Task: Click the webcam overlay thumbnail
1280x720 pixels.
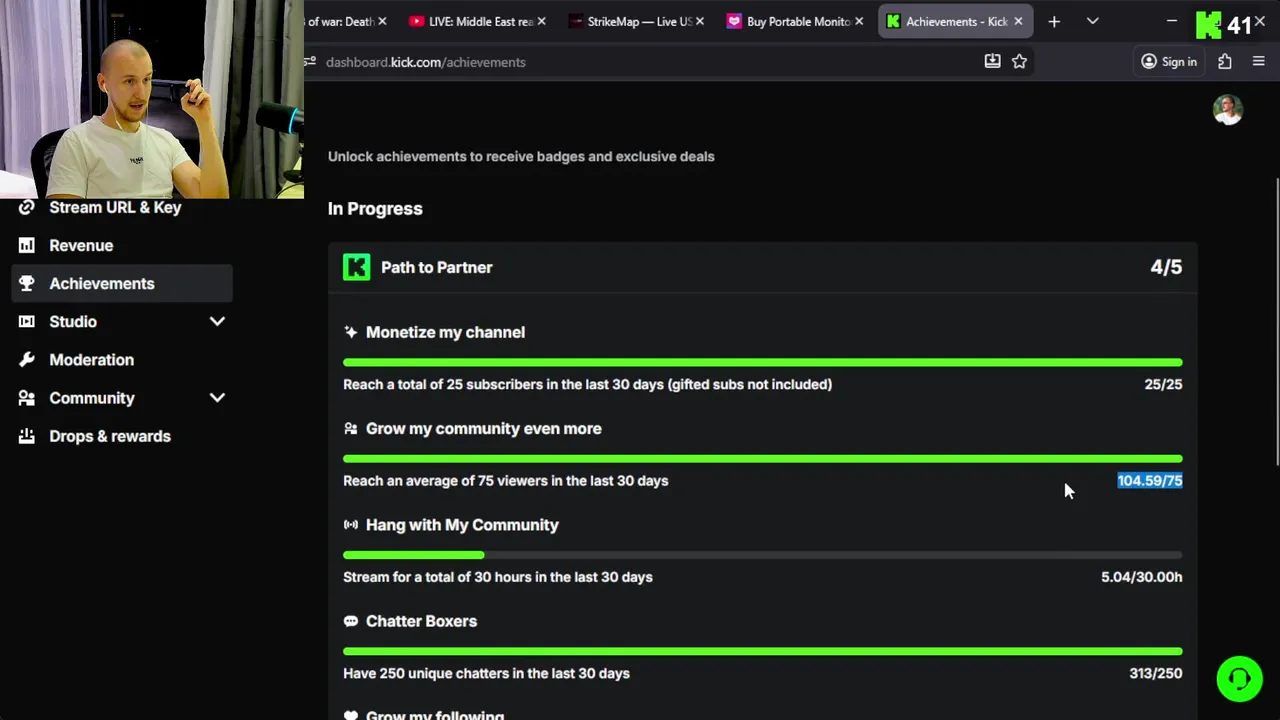Action: pos(152,99)
